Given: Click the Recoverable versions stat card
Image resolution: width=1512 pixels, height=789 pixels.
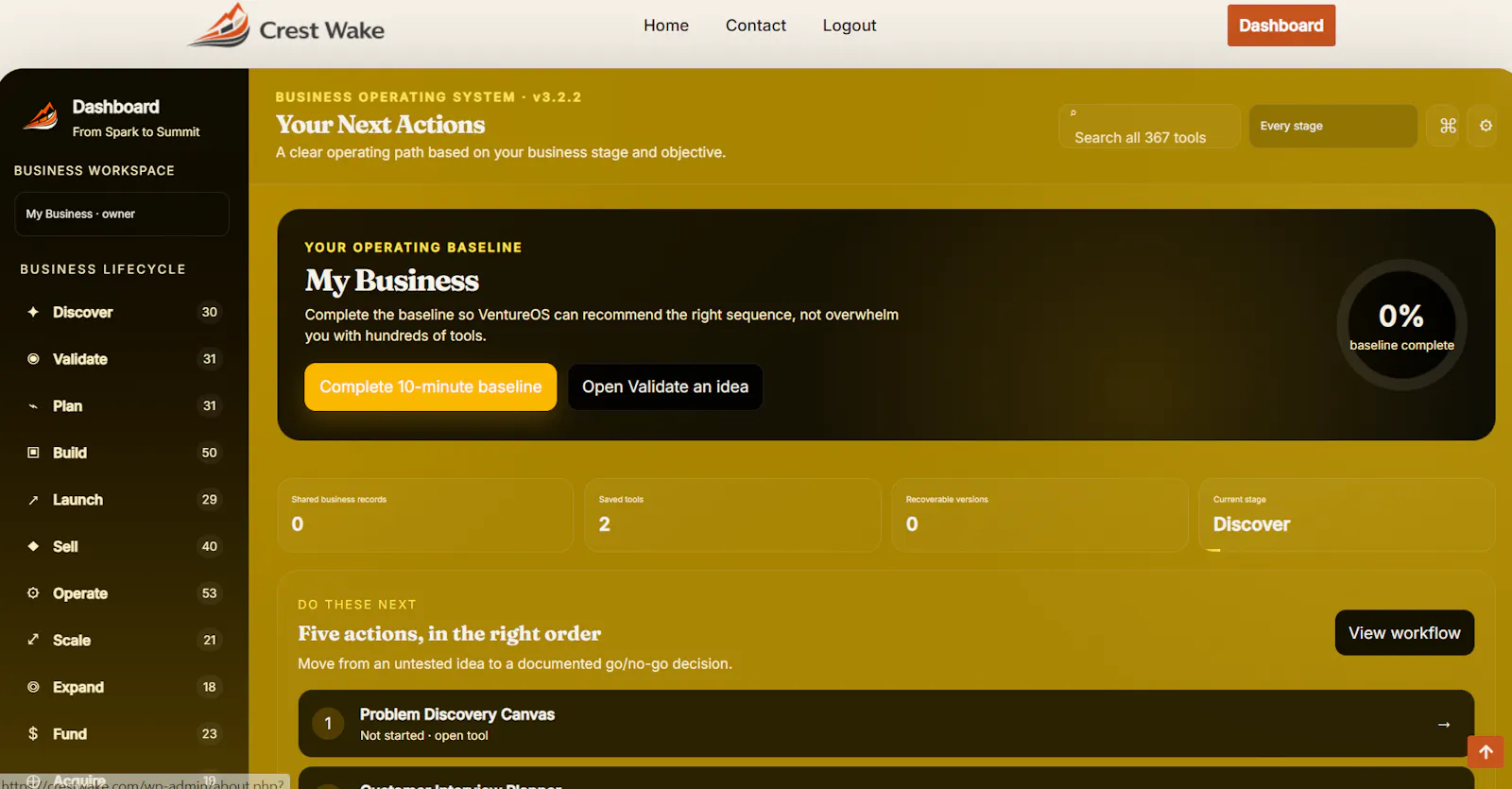Looking at the screenshot, I should click(1039, 515).
